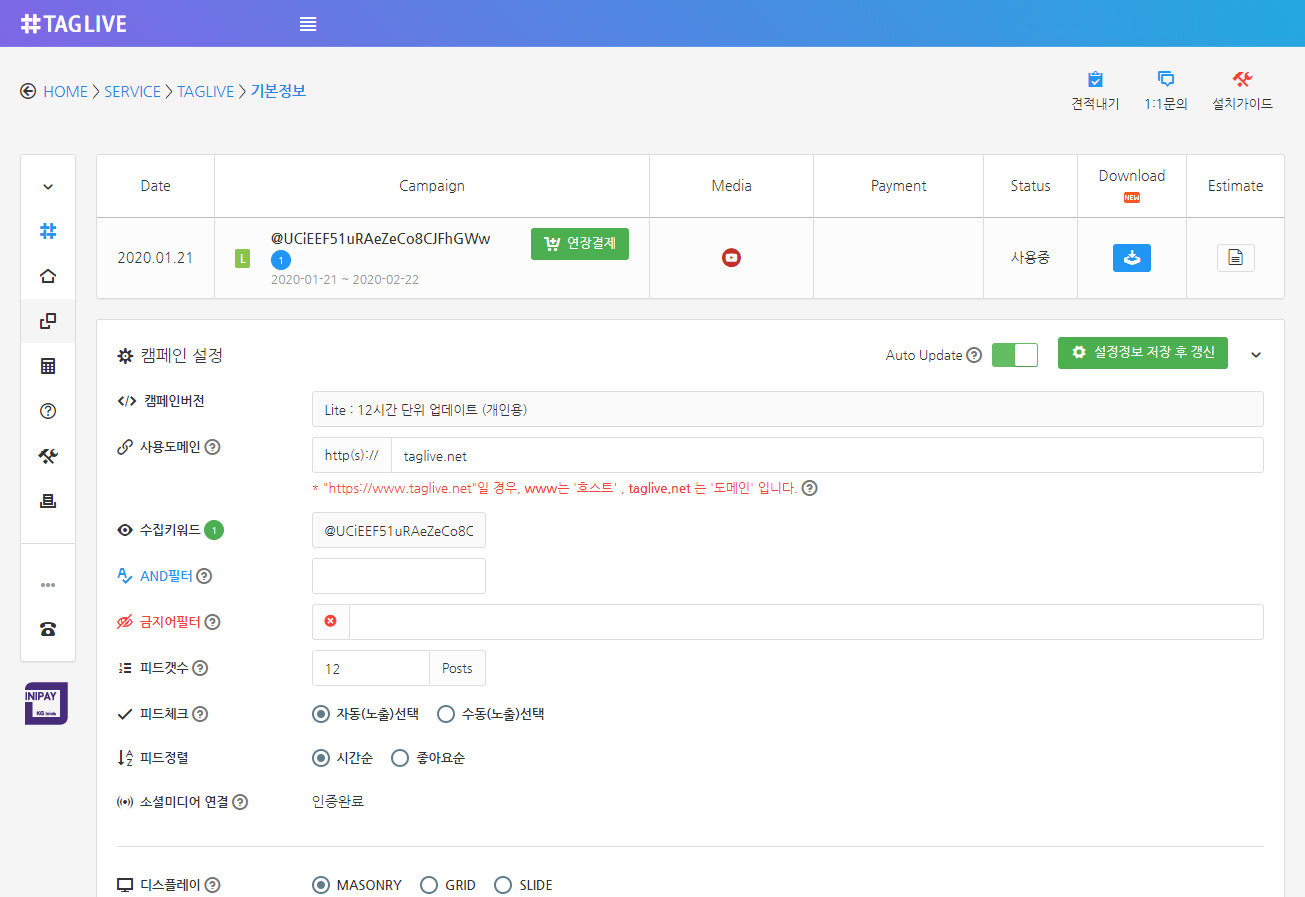This screenshot has height=897, width=1305.
Task: Open 설치가이드 tools icon
Action: 1242,80
